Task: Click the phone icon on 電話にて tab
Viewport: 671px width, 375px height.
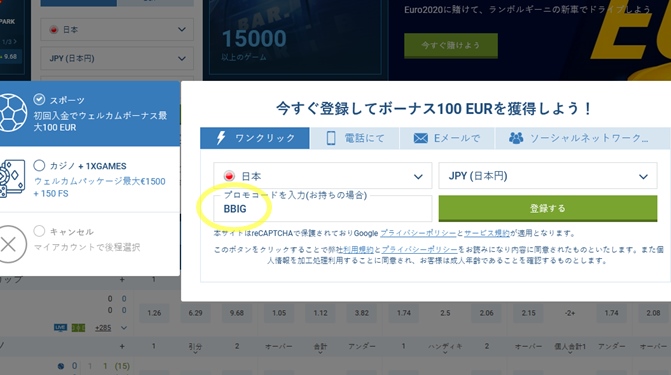Action: [331, 138]
